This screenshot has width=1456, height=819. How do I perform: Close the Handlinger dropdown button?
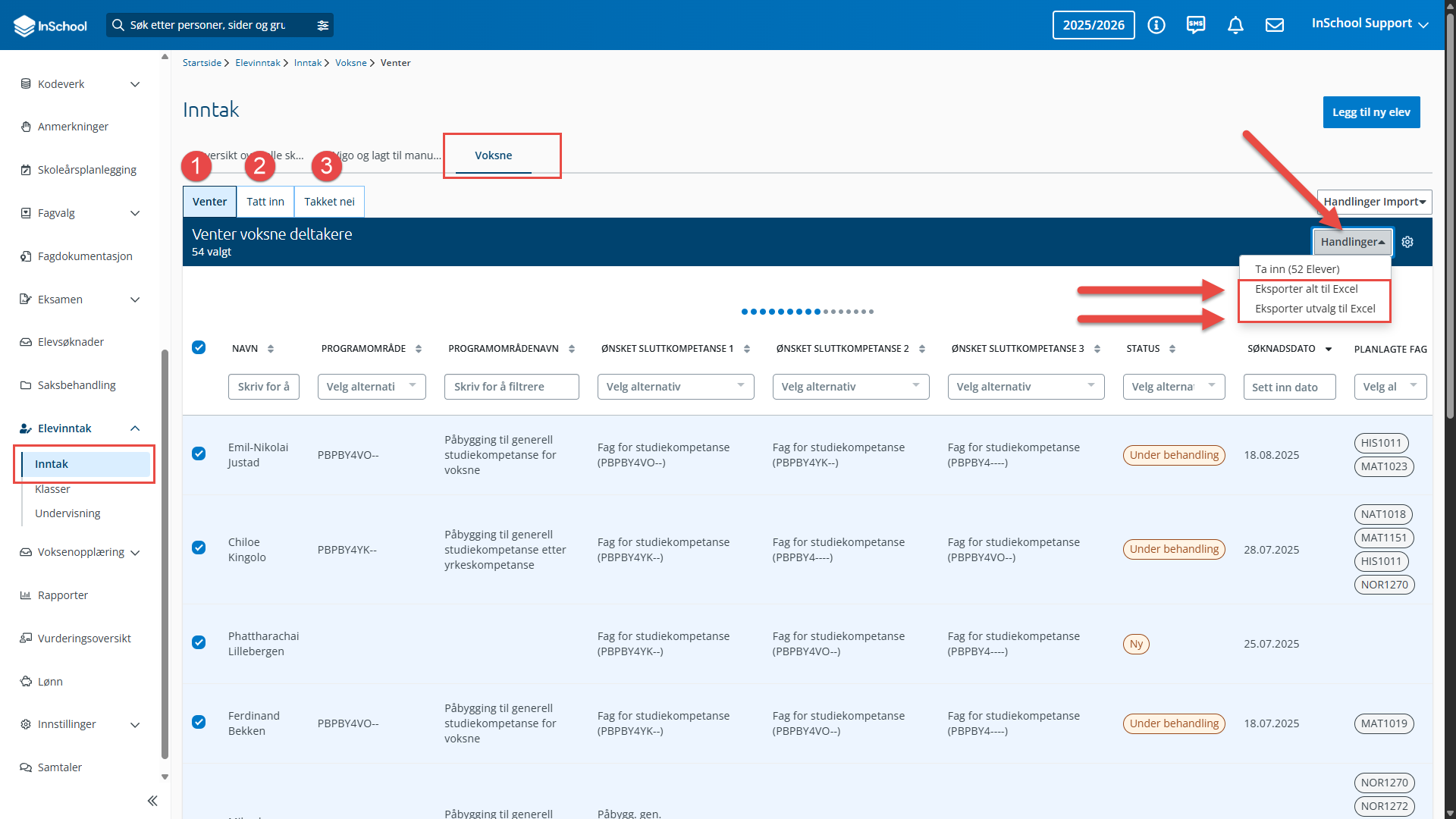point(1352,242)
